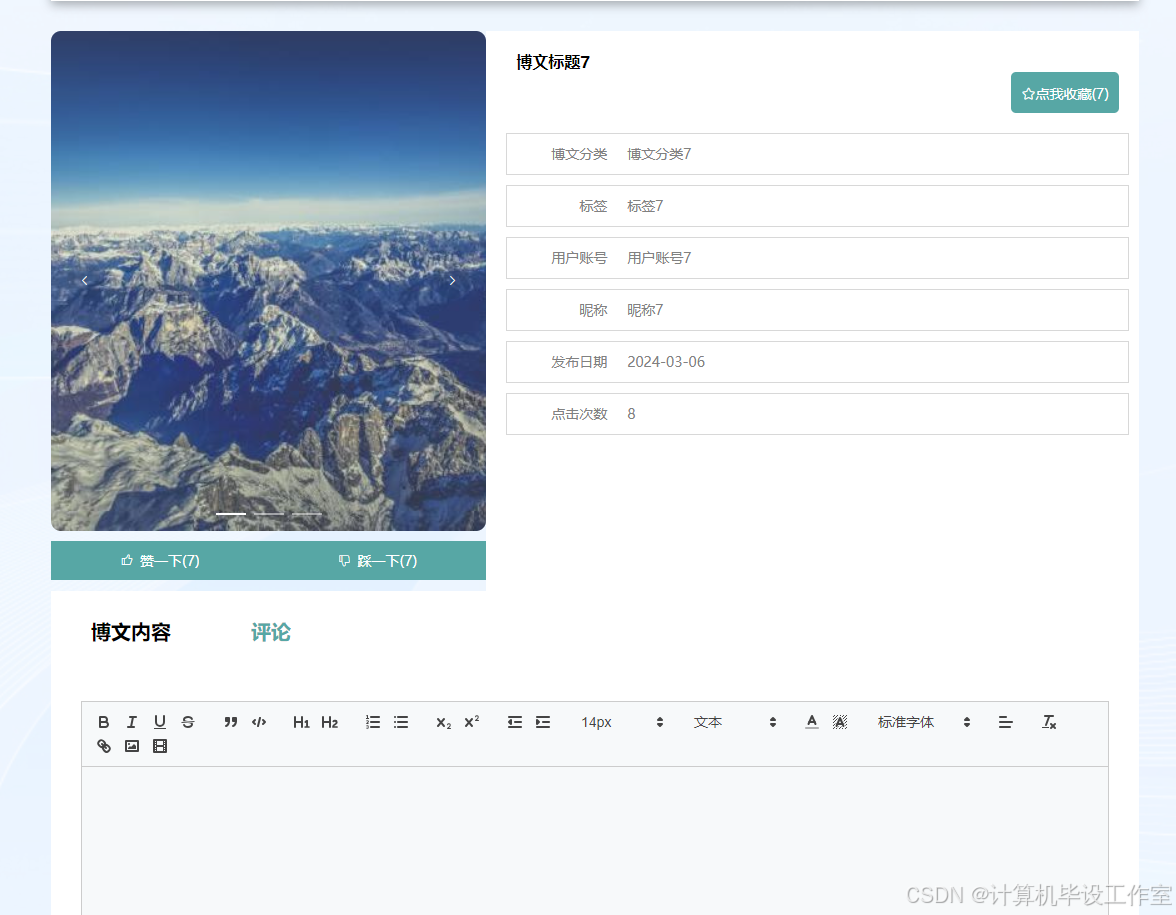Open the 文本 heading type dropdown

click(735, 722)
